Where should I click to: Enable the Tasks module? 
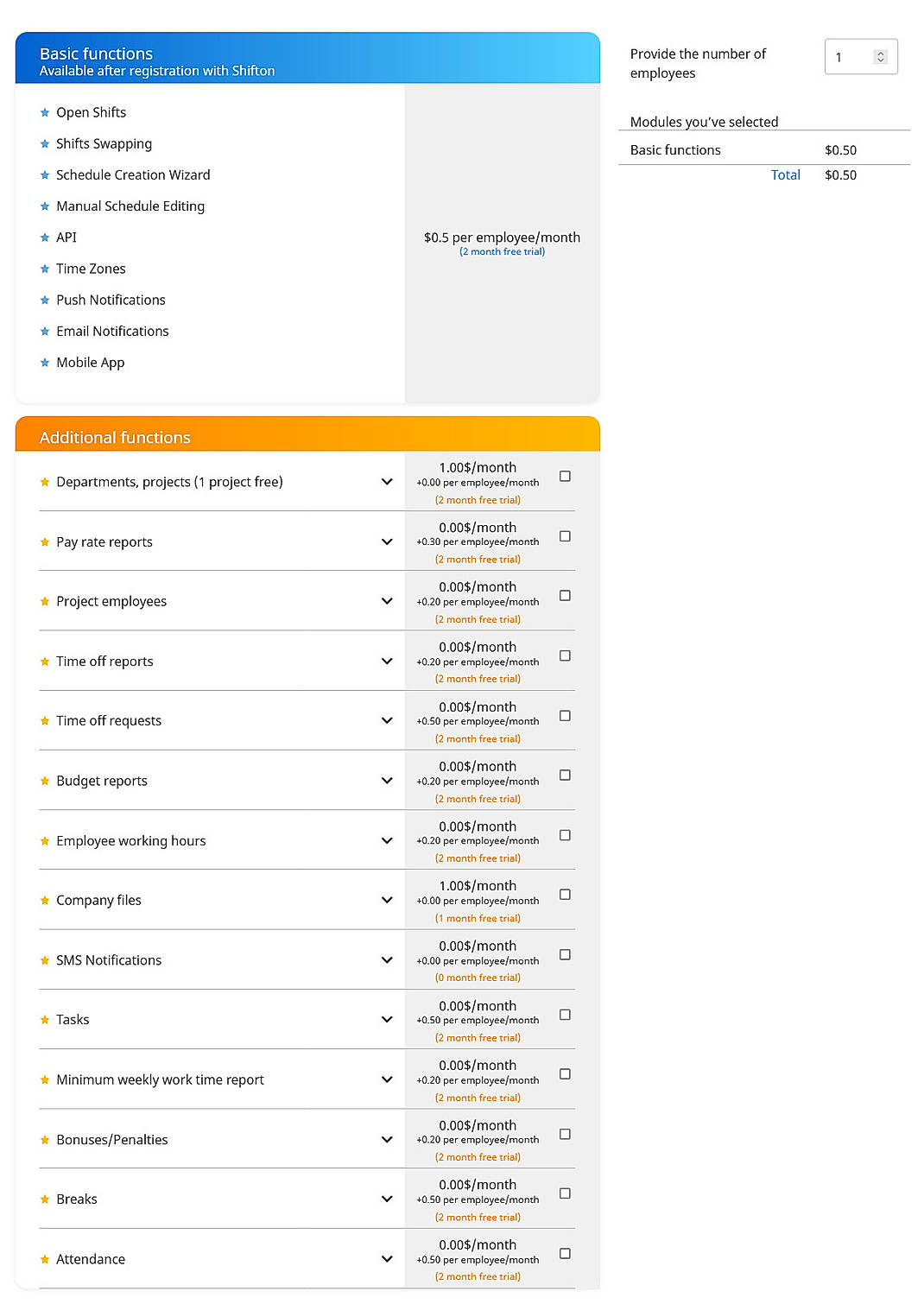[565, 1014]
